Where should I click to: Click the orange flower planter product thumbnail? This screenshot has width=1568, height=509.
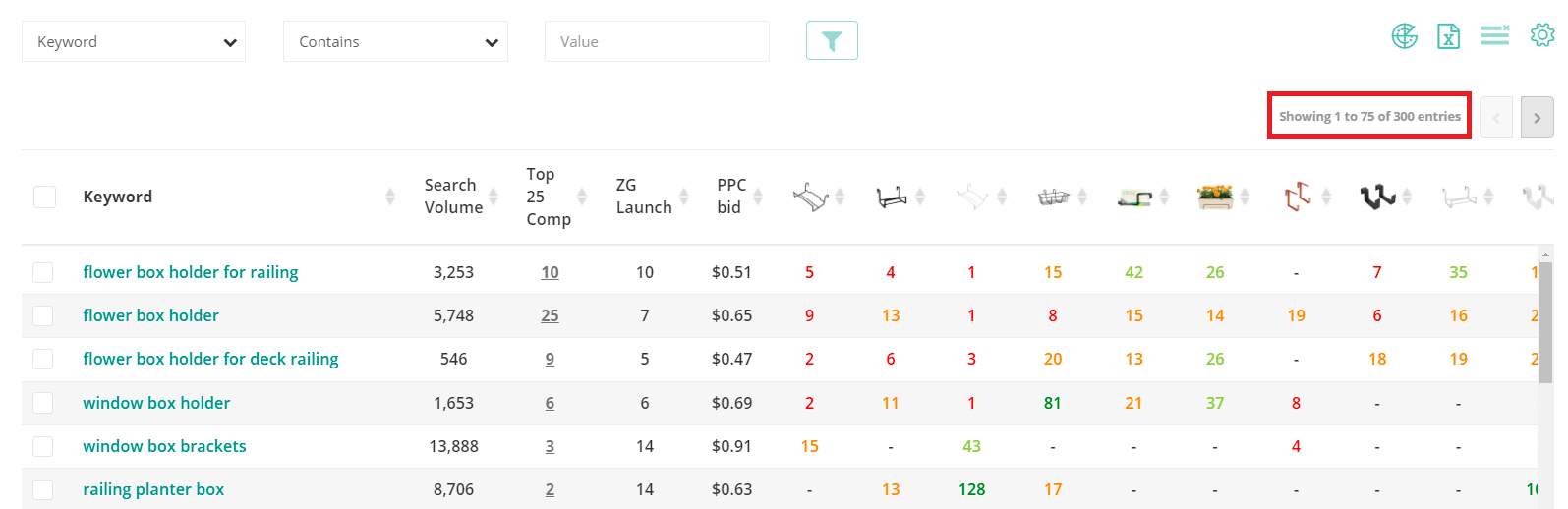(x=1215, y=197)
